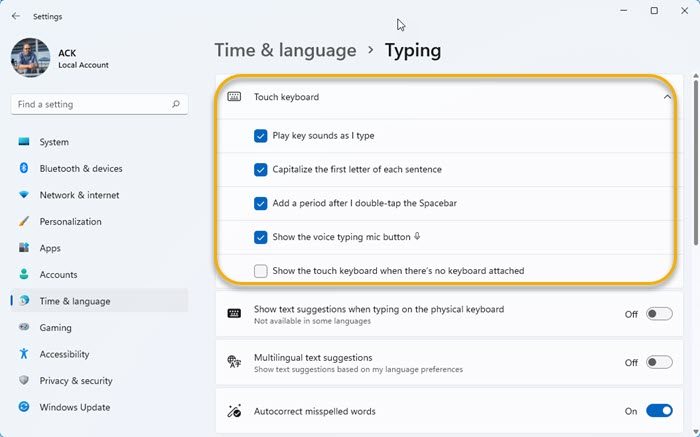This screenshot has width=700, height=437.
Task: Uncheck Show the voice typing mic button
Action: [x=261, y=237]
